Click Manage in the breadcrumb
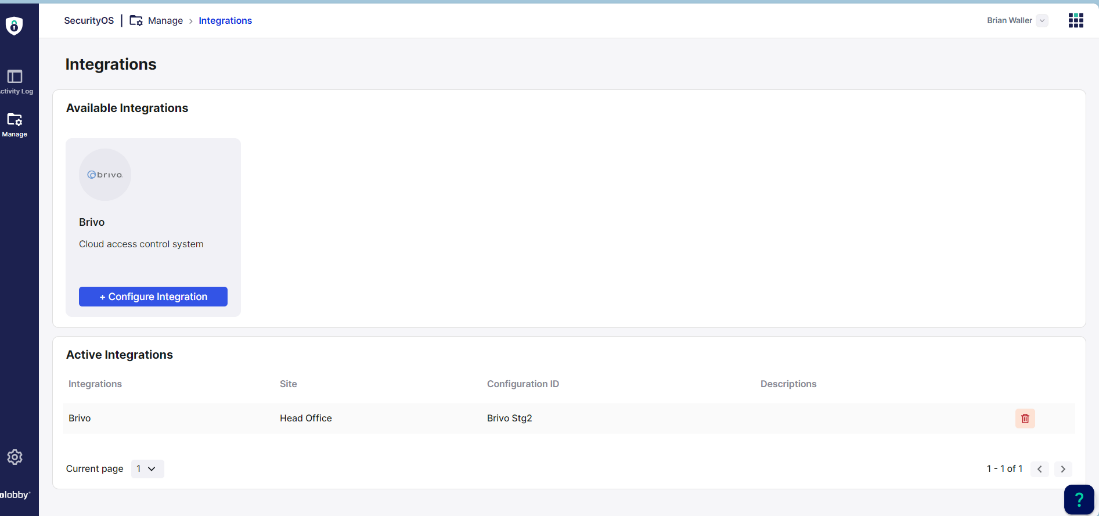 click(x=165, y=20)
